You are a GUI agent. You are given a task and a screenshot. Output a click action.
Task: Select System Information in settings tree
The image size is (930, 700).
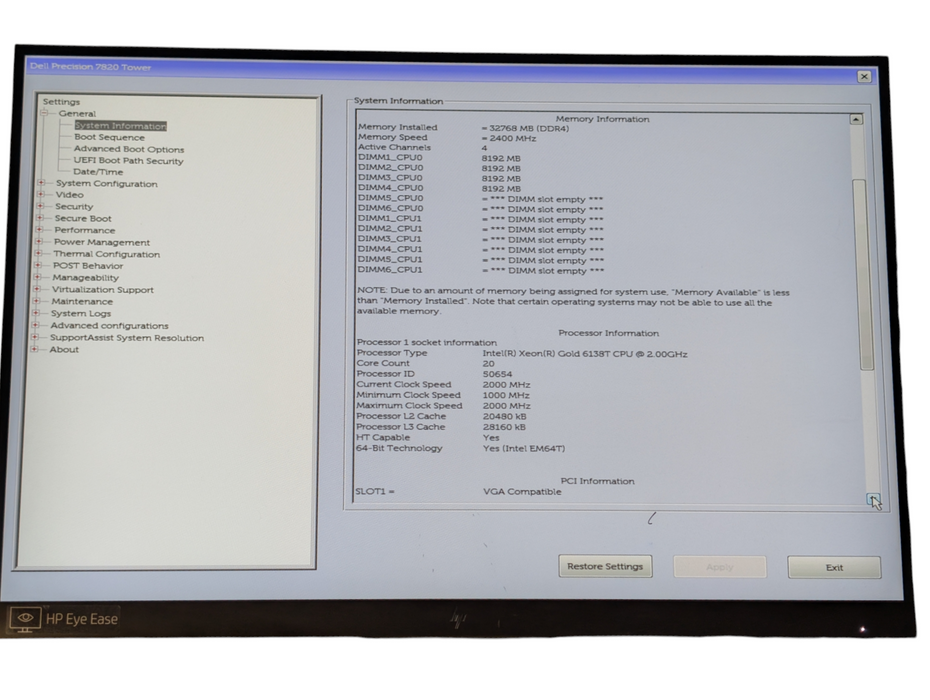click(120, 126)
